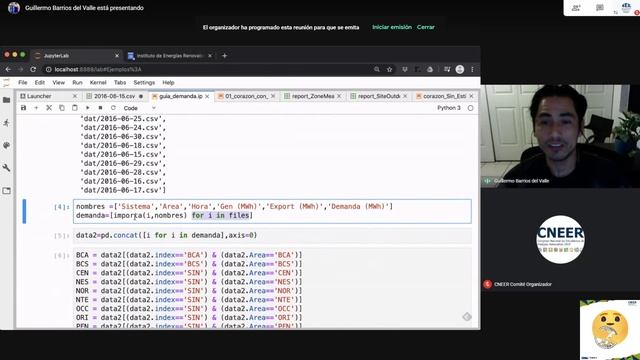Viewport: 640px width, 360px height.
Task: Open the Kernel menu
Action: (98, 82)
